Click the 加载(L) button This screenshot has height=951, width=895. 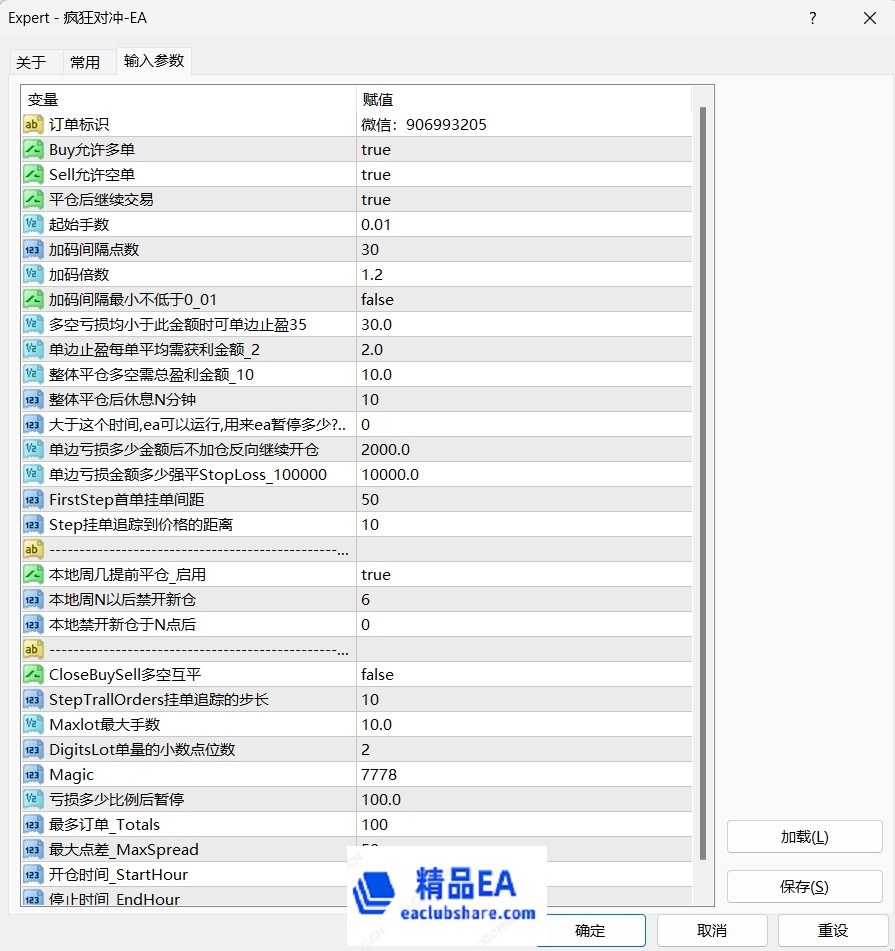(x=804, y=837)
